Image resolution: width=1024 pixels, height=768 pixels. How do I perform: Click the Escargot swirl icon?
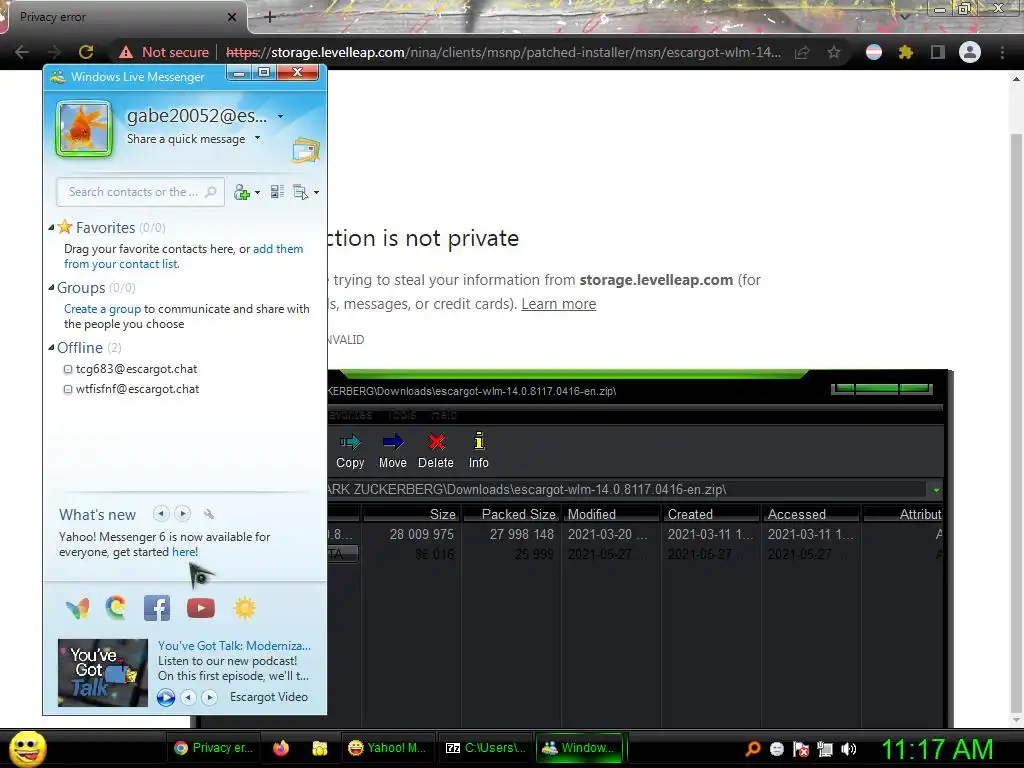pos(116,608)
